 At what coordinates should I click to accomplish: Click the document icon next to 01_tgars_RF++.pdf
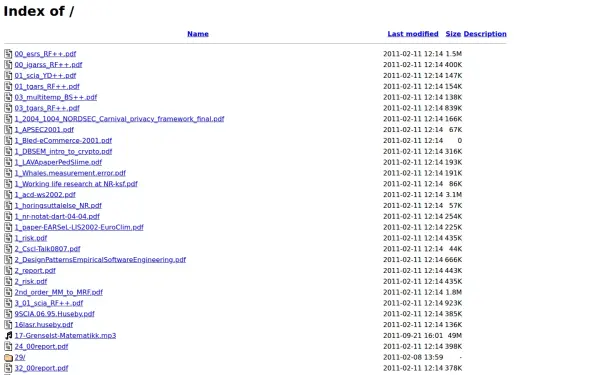tap(8, 86)
